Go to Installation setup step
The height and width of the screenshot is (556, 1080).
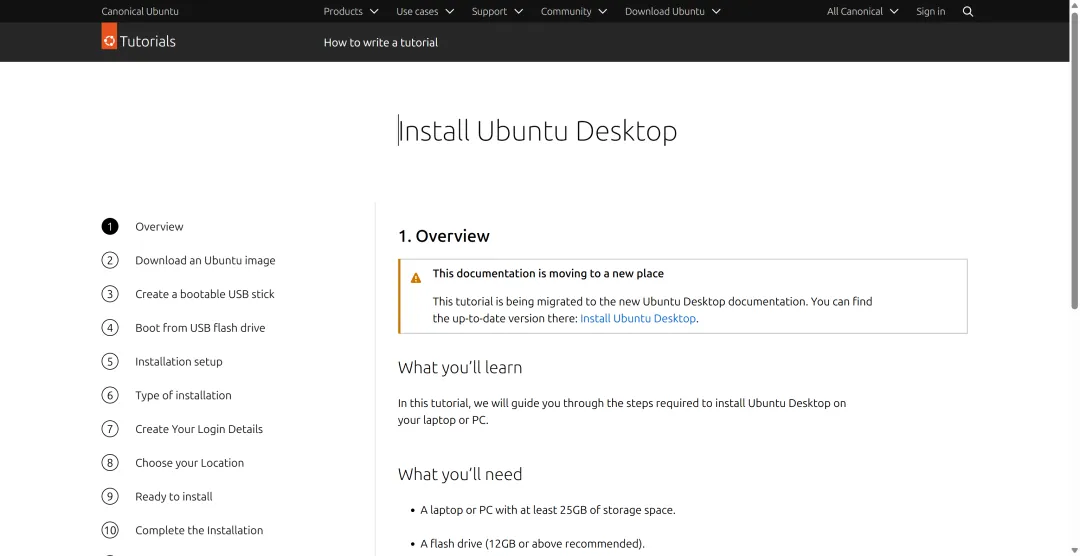pyautogui.click(x=178, y=362)
